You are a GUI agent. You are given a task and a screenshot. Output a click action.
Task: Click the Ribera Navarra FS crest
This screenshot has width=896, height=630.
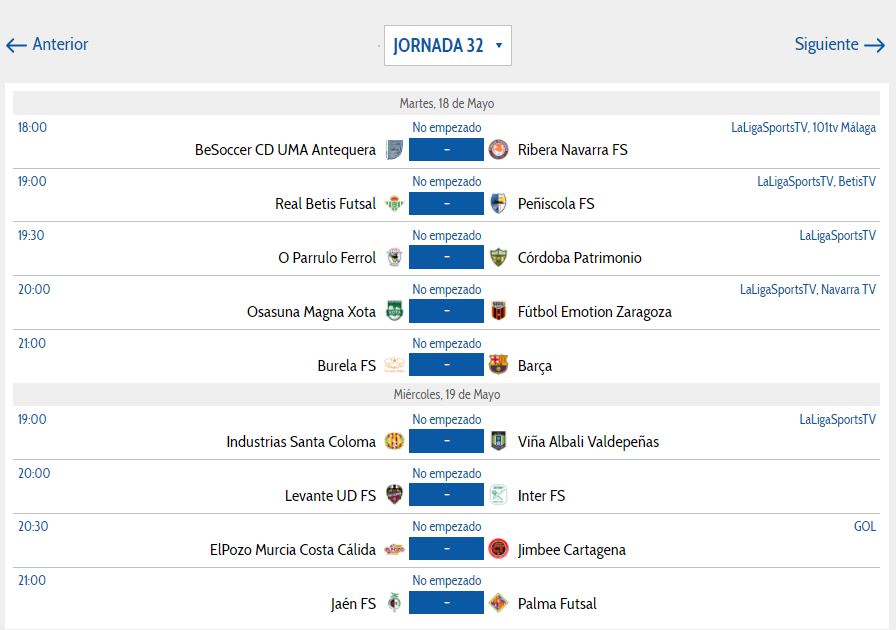(x=498, y=149)
